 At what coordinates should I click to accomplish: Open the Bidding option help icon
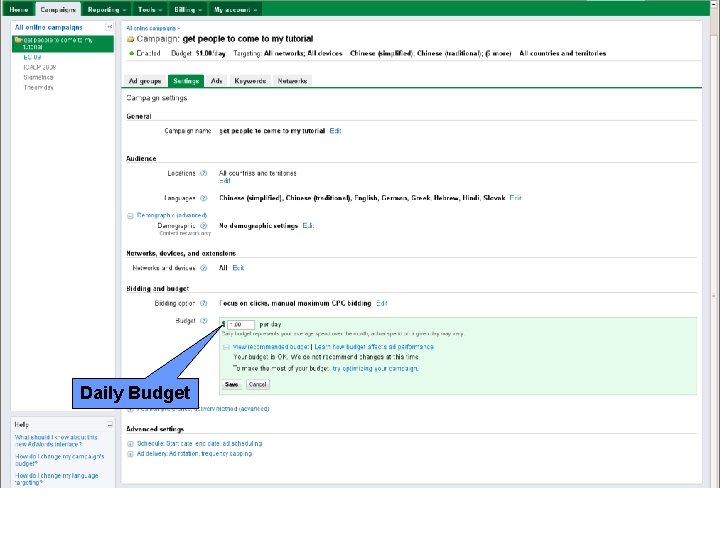(x=203, y=303)
